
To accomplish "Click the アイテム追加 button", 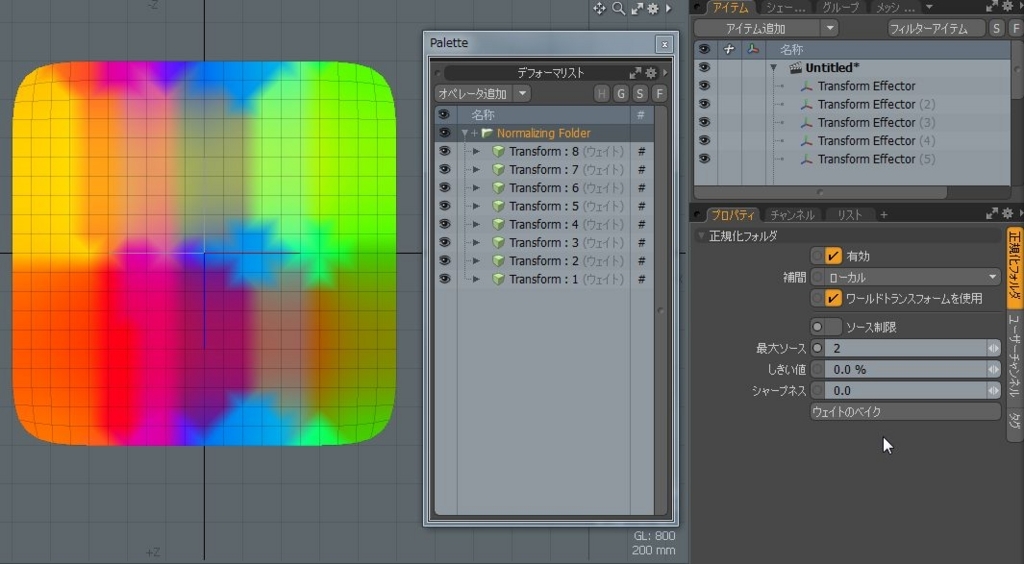I will [x=756, y=28].
